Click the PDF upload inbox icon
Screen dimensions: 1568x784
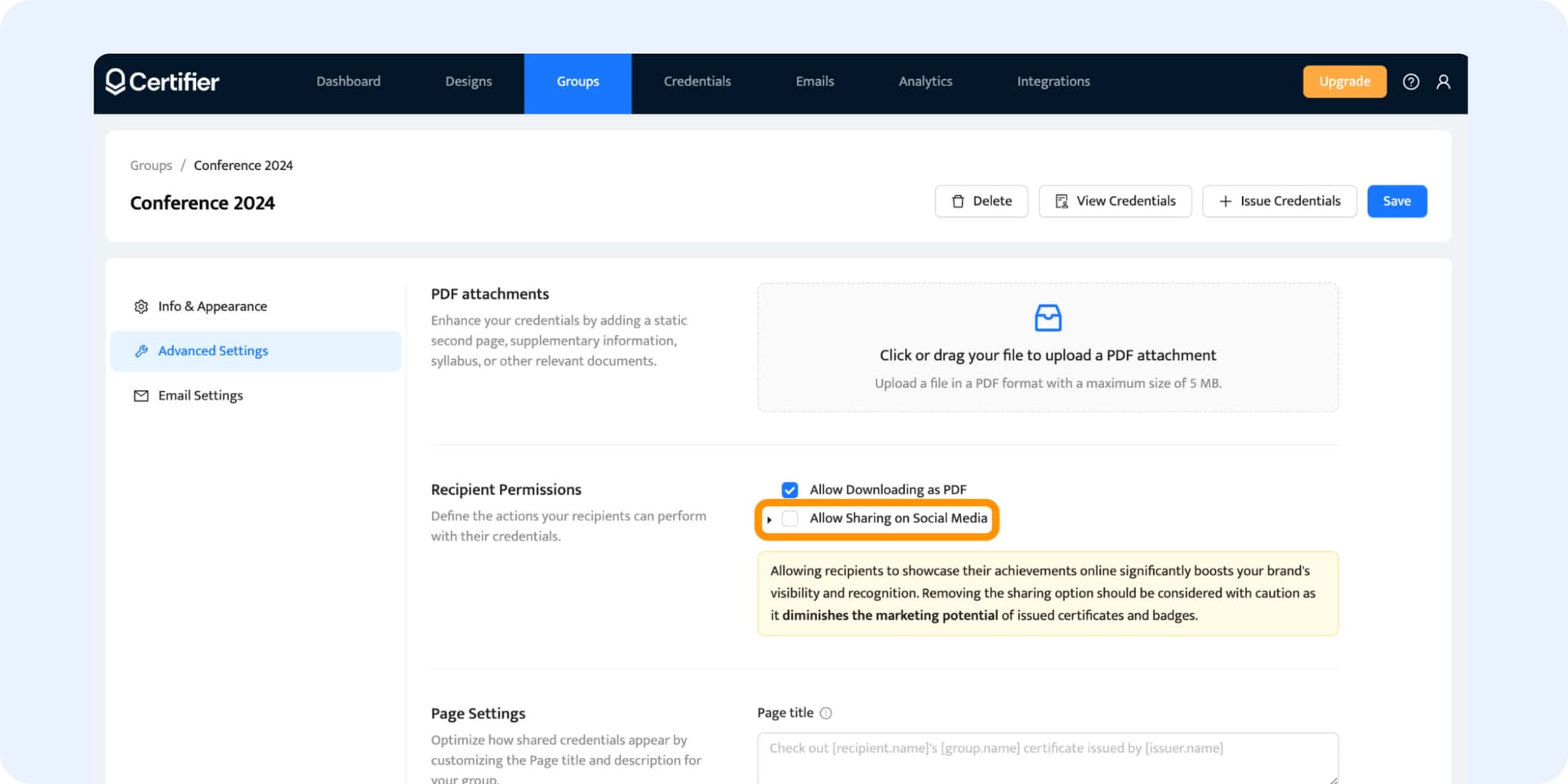coord(1048,318)
